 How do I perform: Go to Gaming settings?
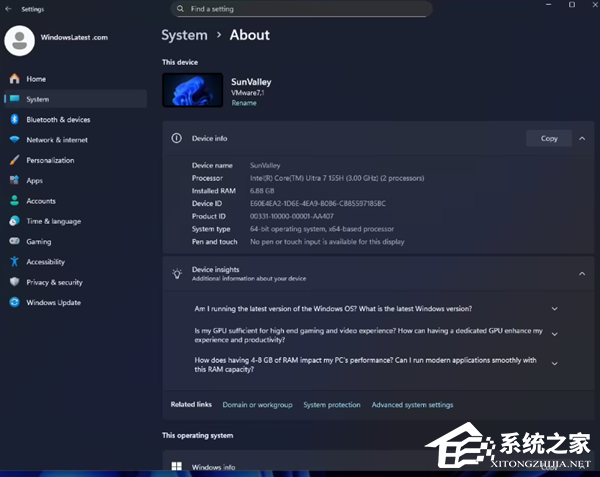tap(75, 241)
